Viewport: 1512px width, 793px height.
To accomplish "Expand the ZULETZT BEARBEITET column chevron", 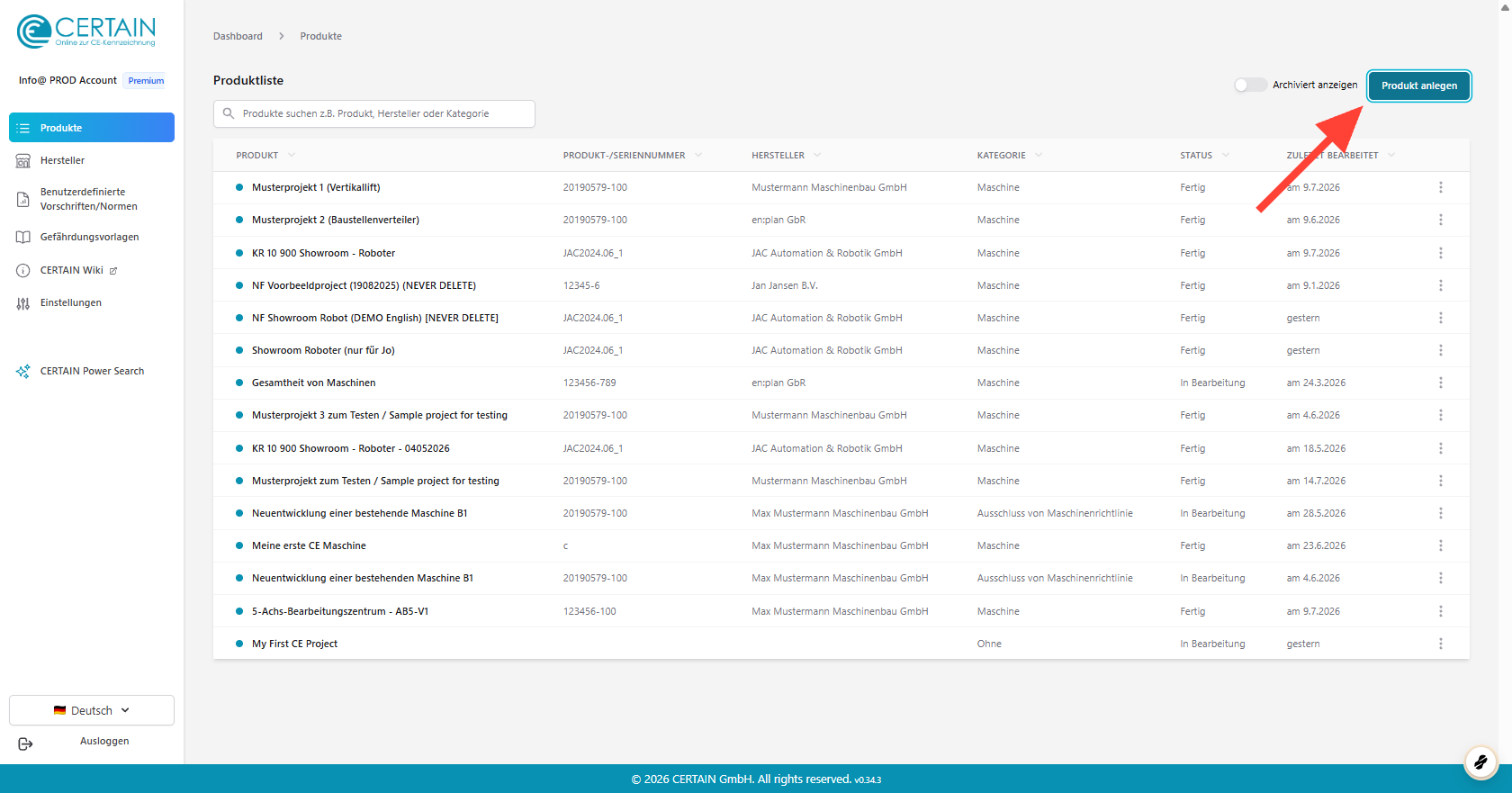I will tap(1391, 155).
